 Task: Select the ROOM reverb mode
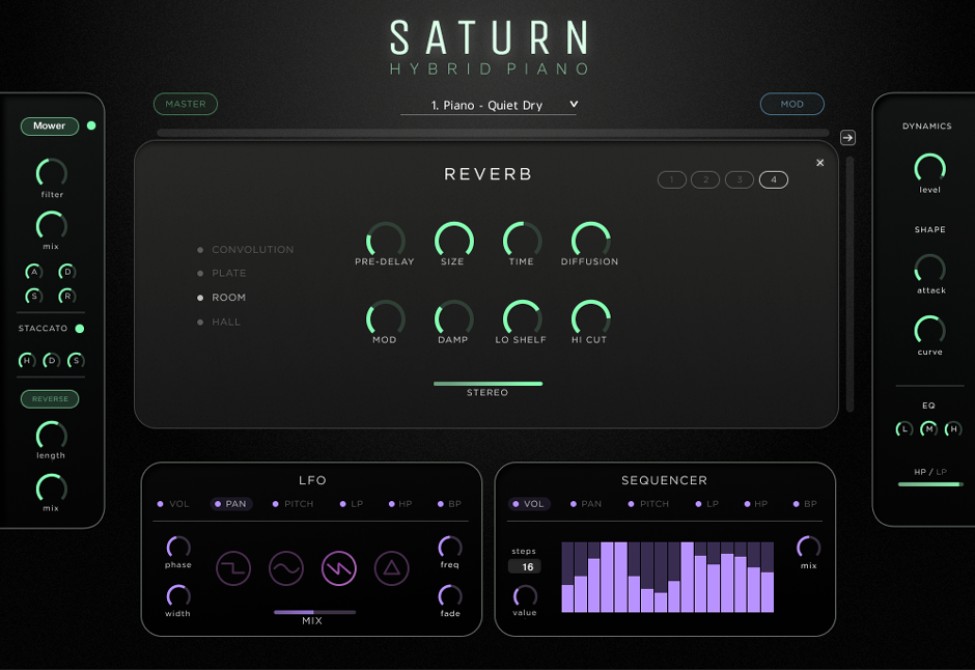point(228,297)
